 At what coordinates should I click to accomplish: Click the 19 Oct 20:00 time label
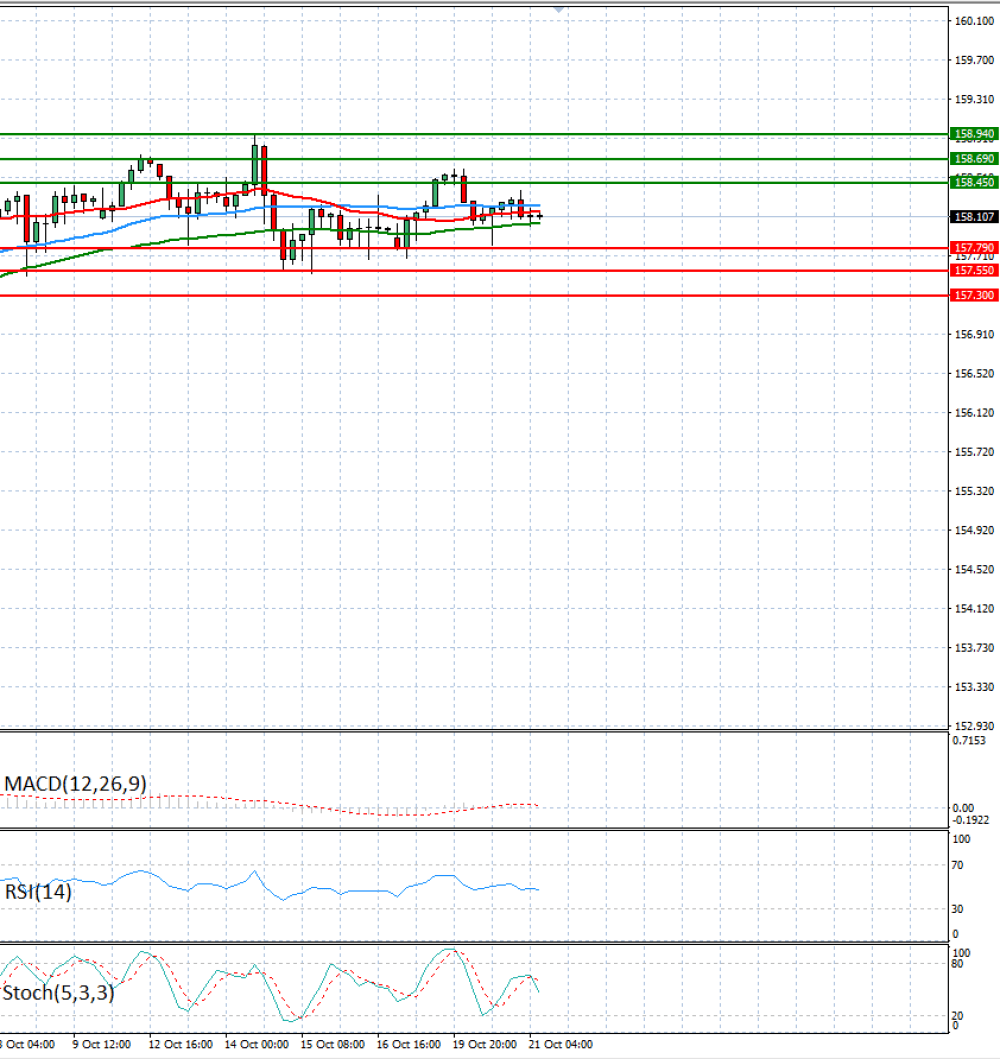(x=485, y=1044)
